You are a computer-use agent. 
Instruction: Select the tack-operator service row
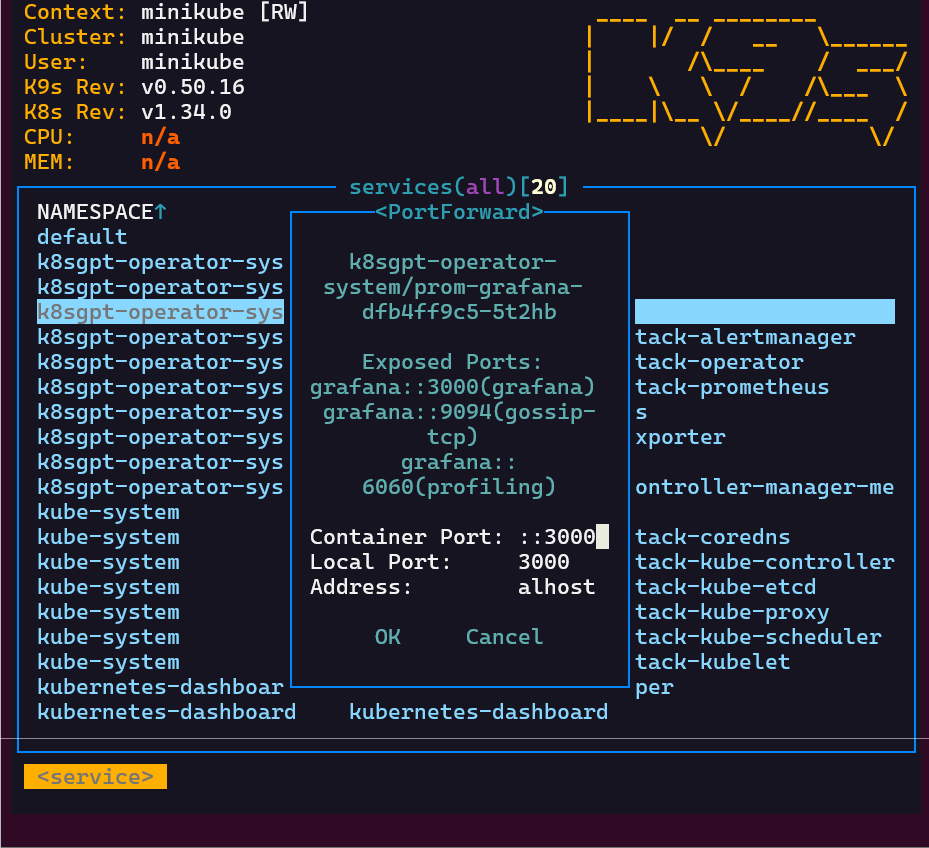(719, 362)
